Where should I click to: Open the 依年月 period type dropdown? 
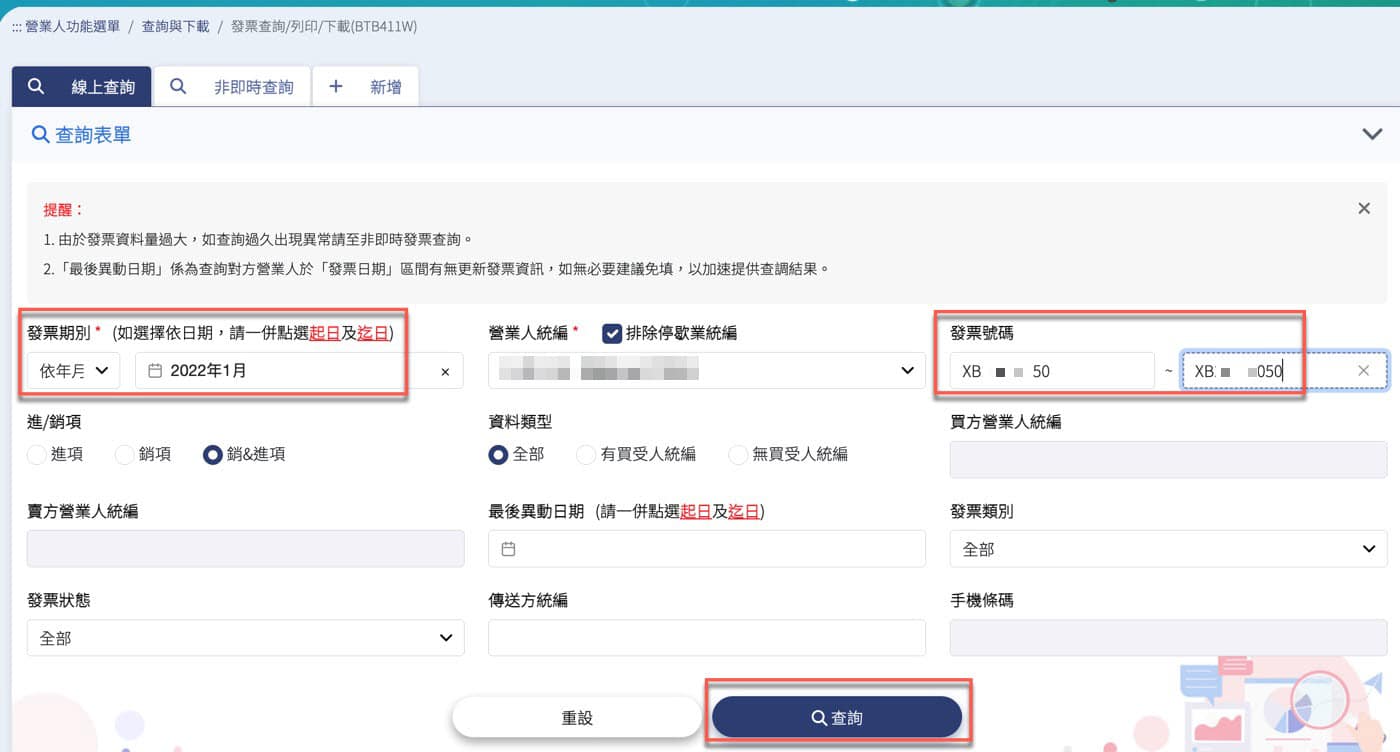[x=74, y=371]
